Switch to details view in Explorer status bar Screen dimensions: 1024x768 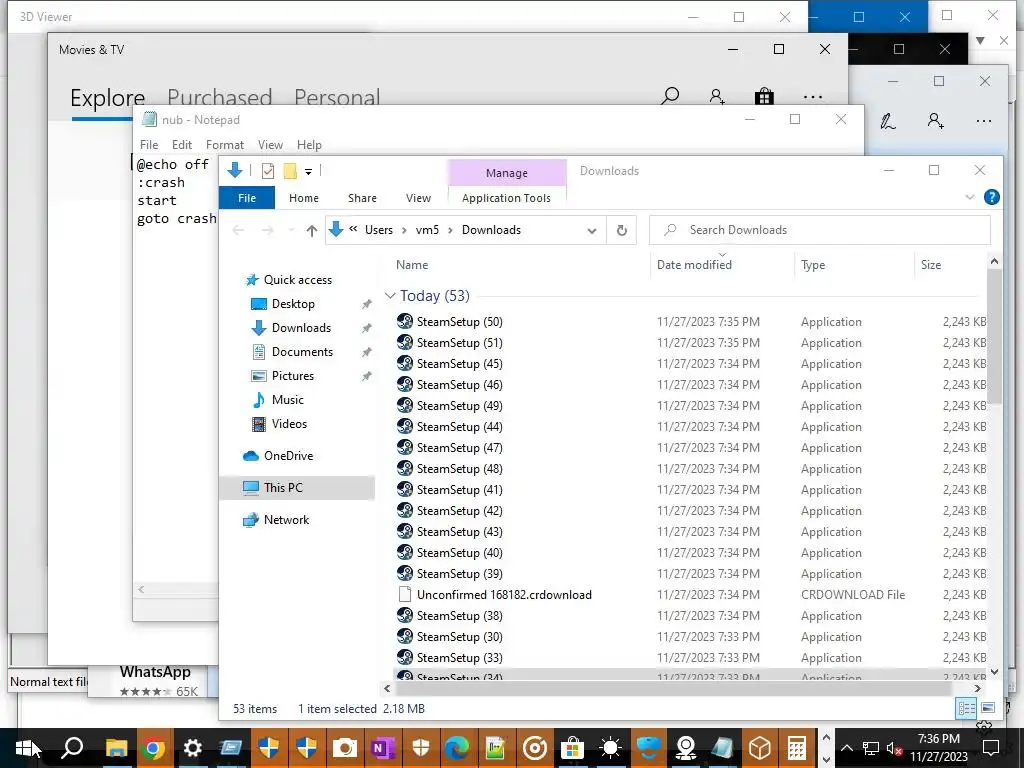coord(967,708)
